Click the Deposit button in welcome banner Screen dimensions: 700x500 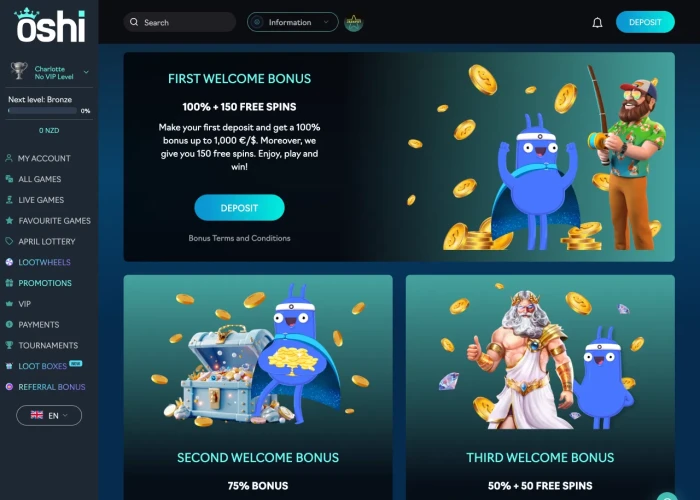(239, 208)
